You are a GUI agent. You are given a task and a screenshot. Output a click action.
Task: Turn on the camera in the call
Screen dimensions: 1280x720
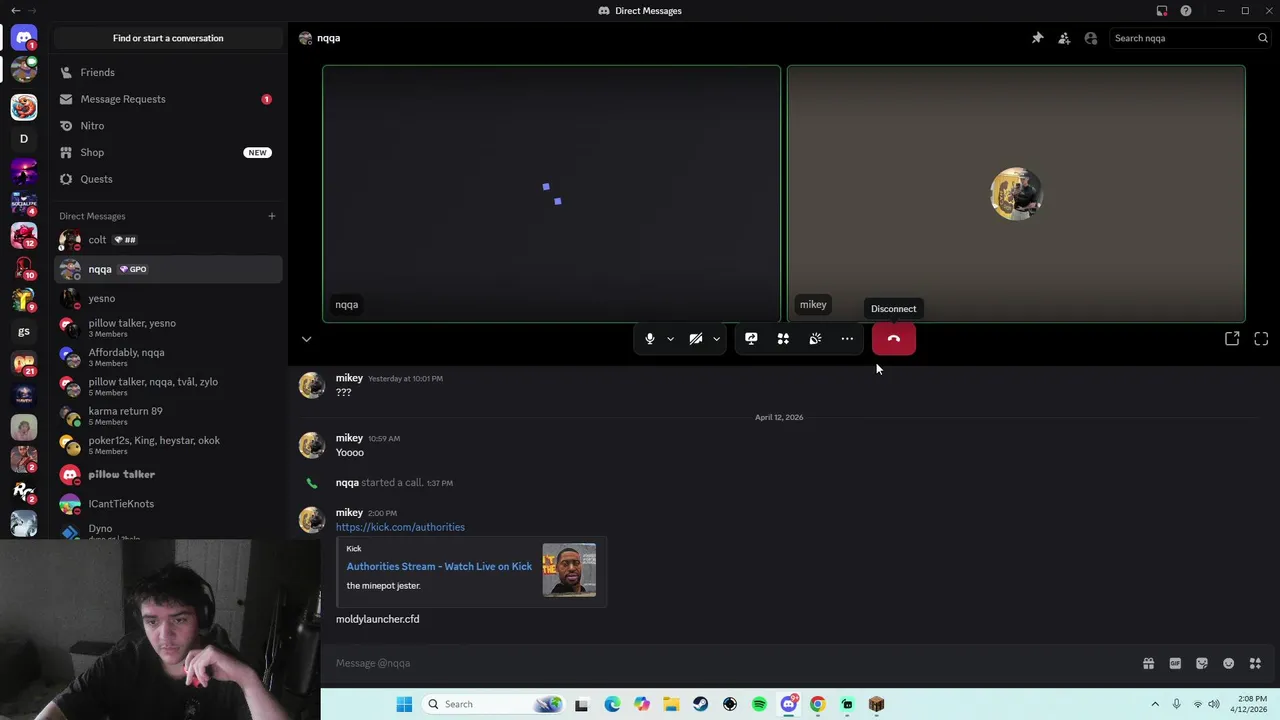(696, 339)
